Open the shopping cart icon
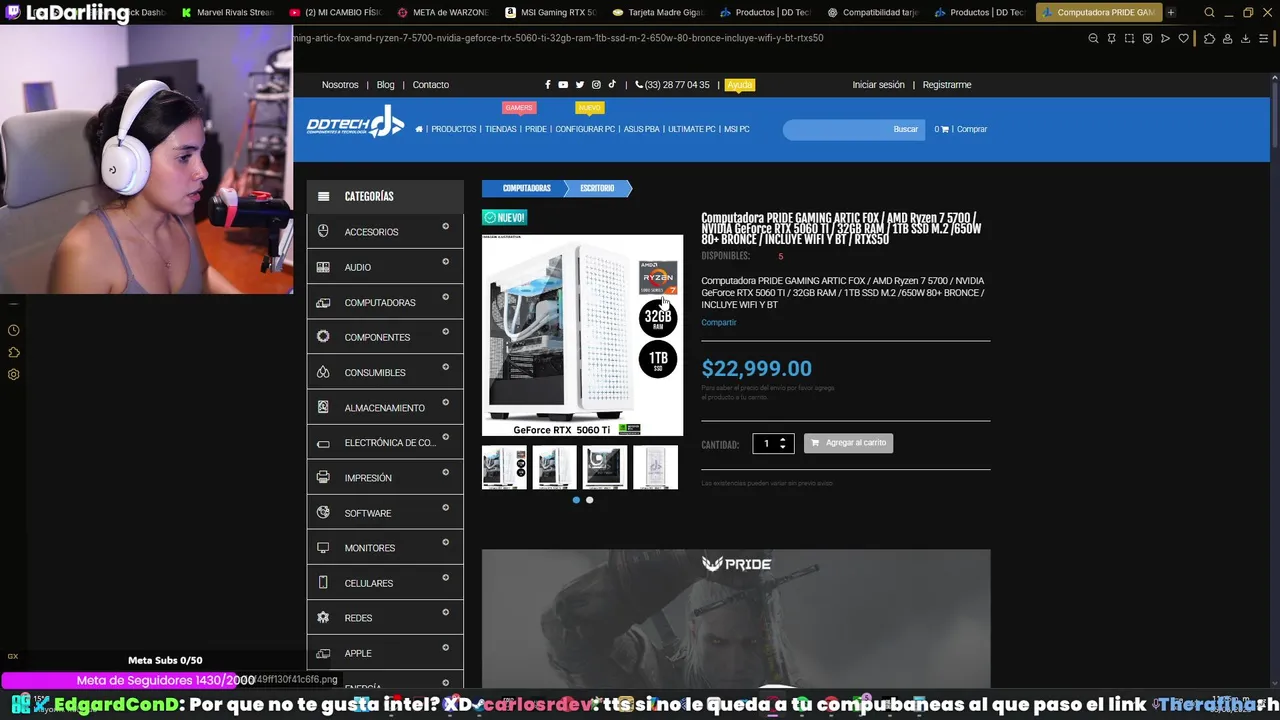Screen dimensions: 1280x720 coord(944,129)
